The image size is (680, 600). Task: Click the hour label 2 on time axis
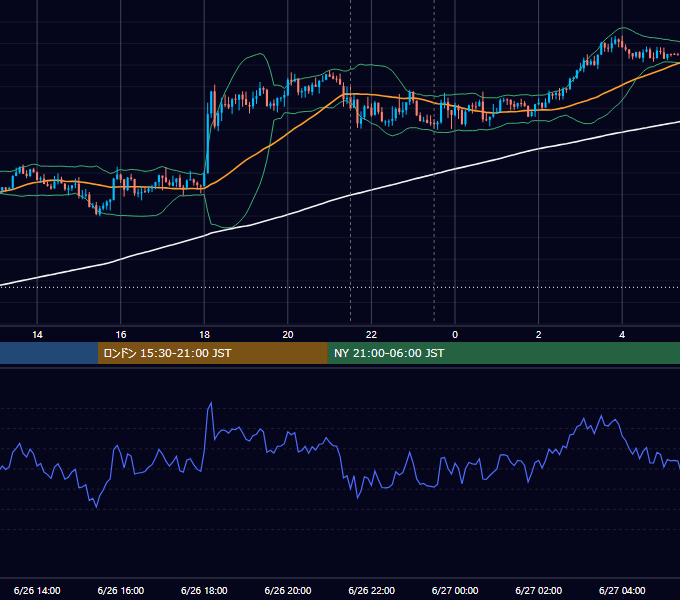(x=538, y=335)
